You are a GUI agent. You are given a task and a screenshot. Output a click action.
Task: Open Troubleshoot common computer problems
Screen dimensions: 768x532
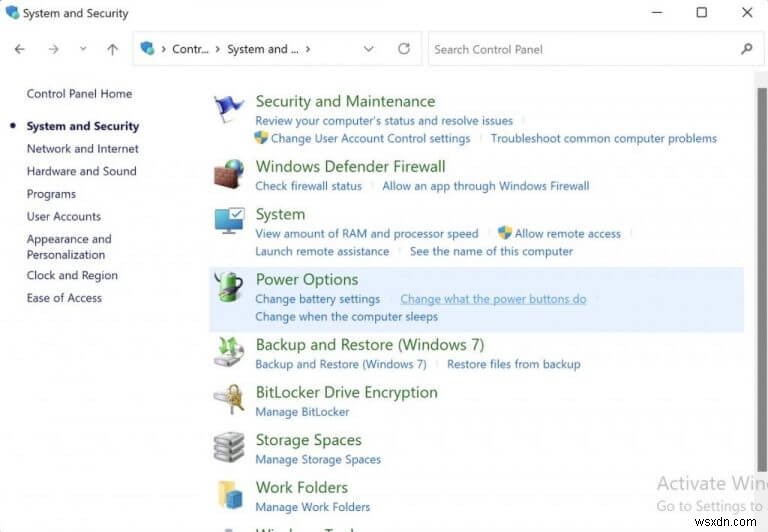[x=603, y=139]
